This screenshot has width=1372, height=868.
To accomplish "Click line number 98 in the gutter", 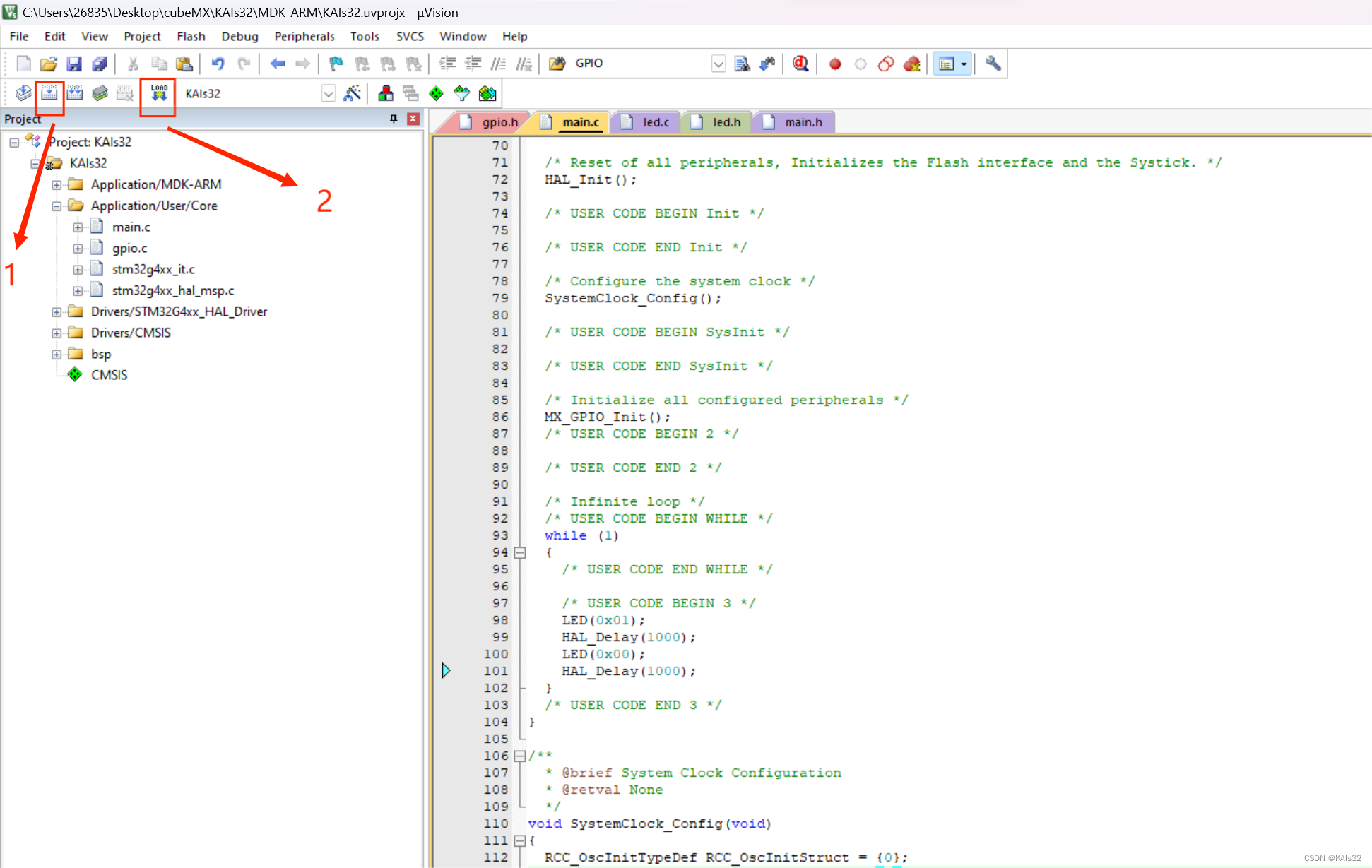I will click(499, 621).
